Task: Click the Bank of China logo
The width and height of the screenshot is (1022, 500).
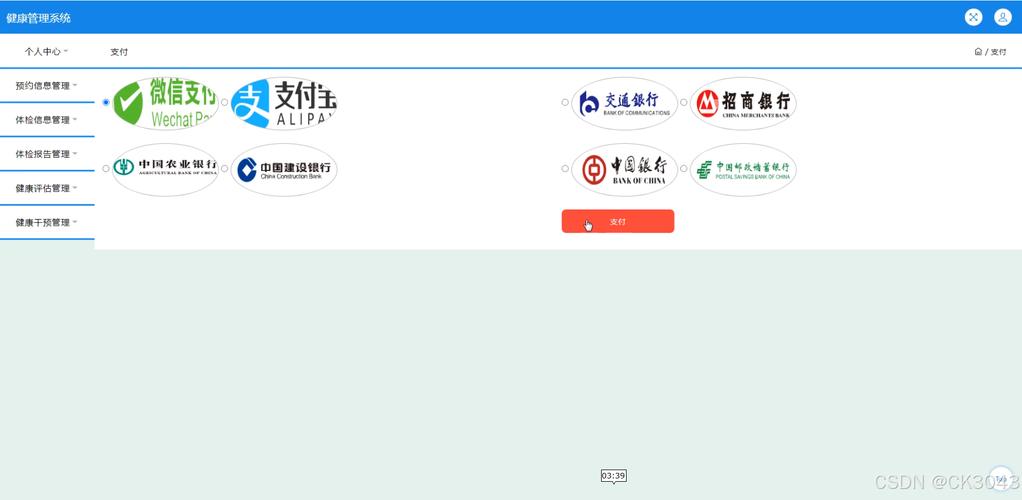Action: coord(624,169)
